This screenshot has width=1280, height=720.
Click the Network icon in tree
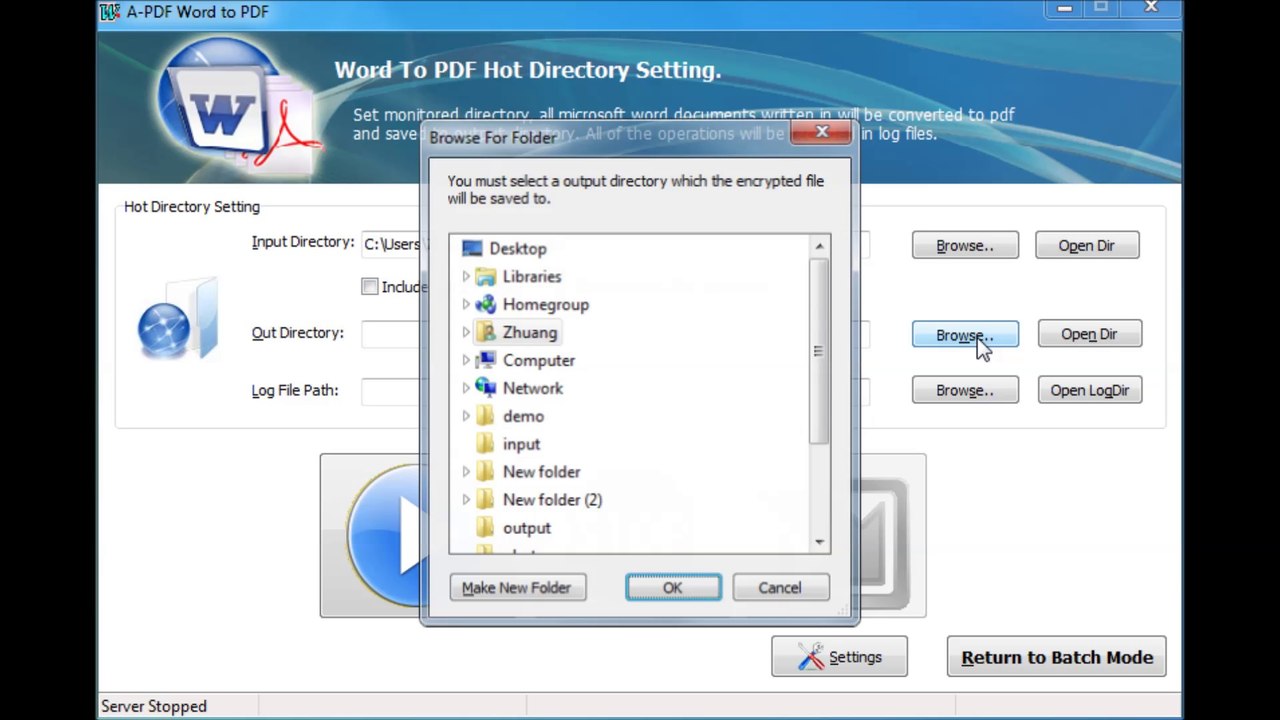coord(486,388)
